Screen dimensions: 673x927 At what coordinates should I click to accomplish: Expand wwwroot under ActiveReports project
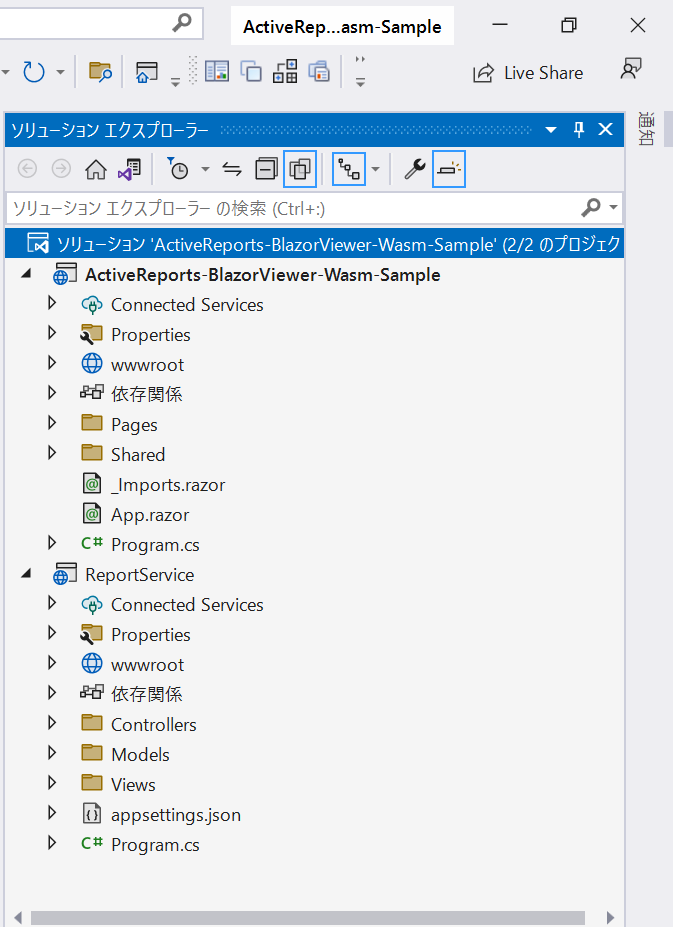52,363
